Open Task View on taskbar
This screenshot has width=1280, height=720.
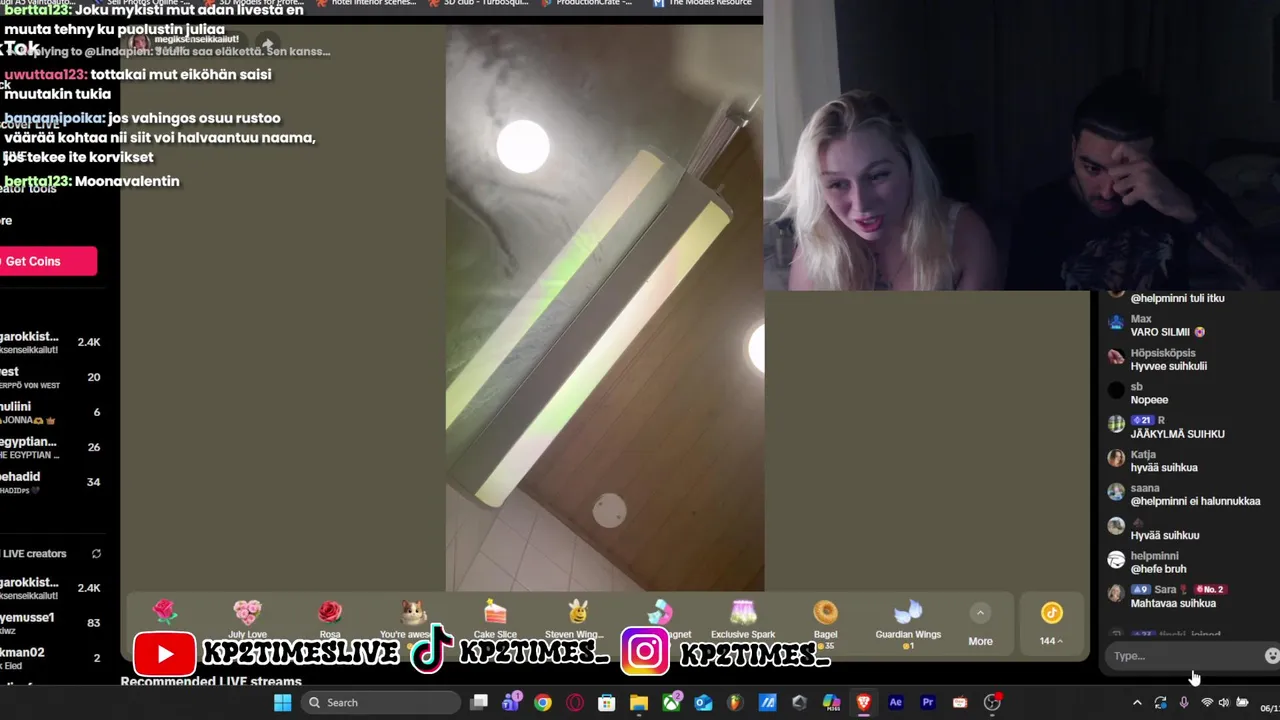(479, 702)
